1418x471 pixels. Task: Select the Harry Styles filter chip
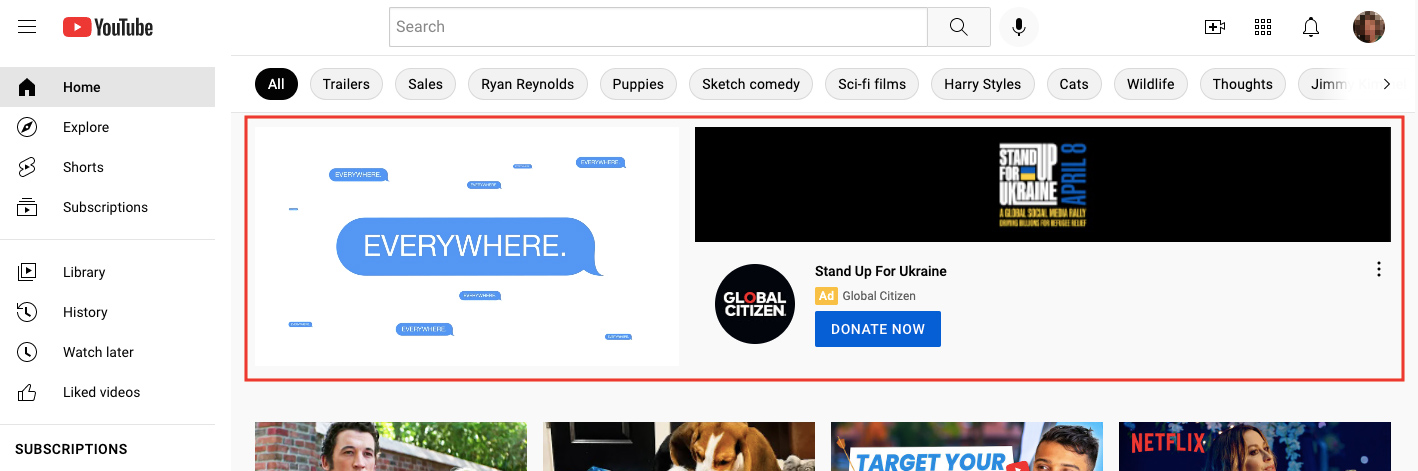[983, 84]
